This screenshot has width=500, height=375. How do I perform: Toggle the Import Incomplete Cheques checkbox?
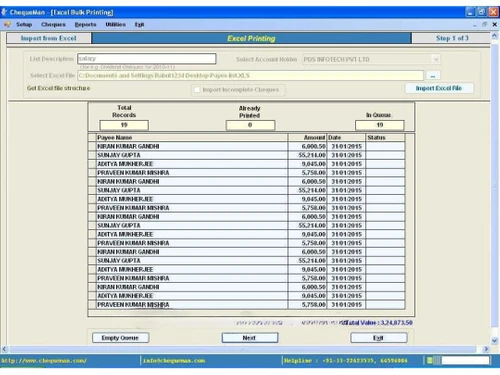(x=197, y=90)
